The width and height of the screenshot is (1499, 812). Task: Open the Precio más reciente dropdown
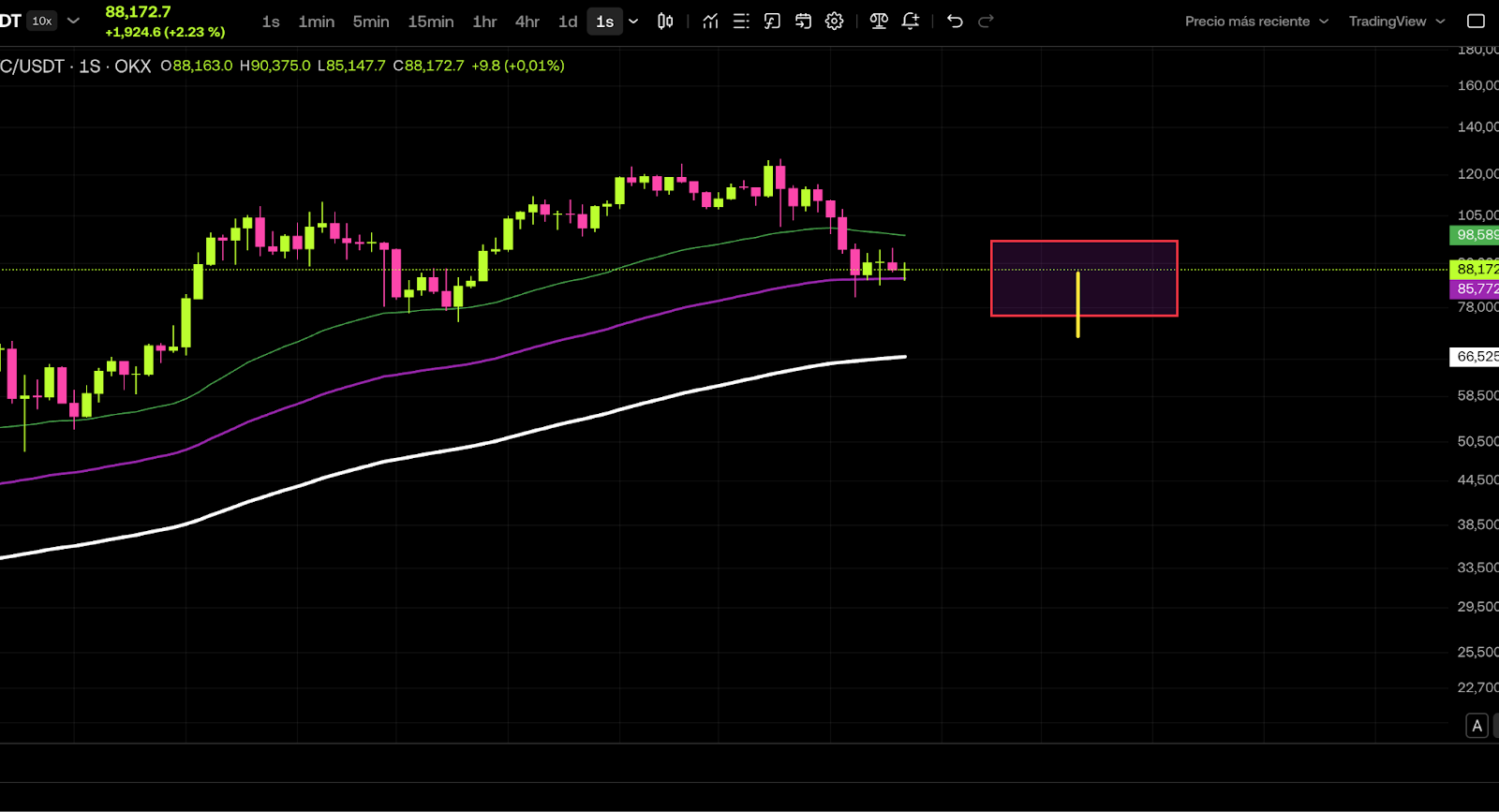tap(1256, 21)
